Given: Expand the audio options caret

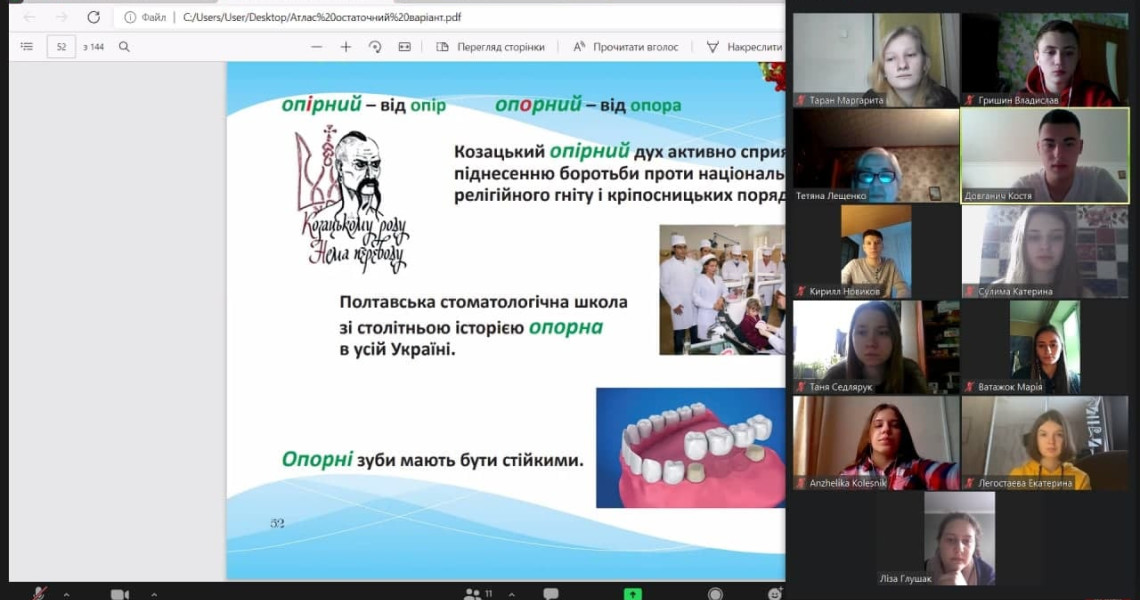Looking at the screenshot, I should [66, 594].
